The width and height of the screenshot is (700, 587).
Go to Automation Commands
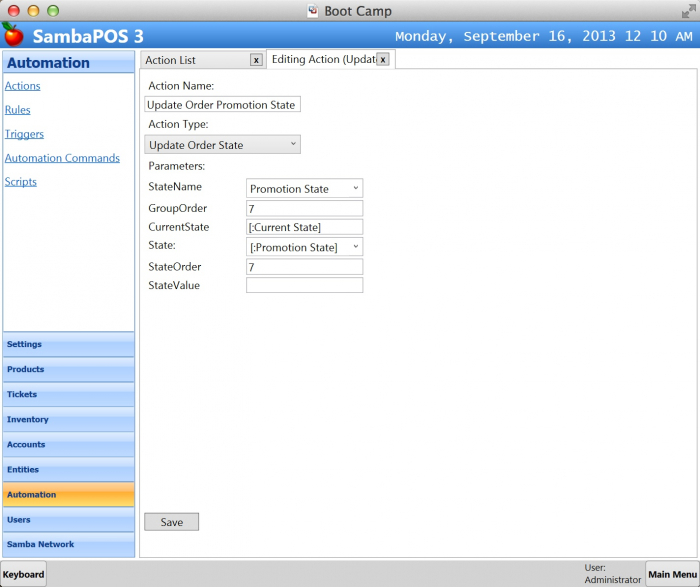(x=62, y=158)
